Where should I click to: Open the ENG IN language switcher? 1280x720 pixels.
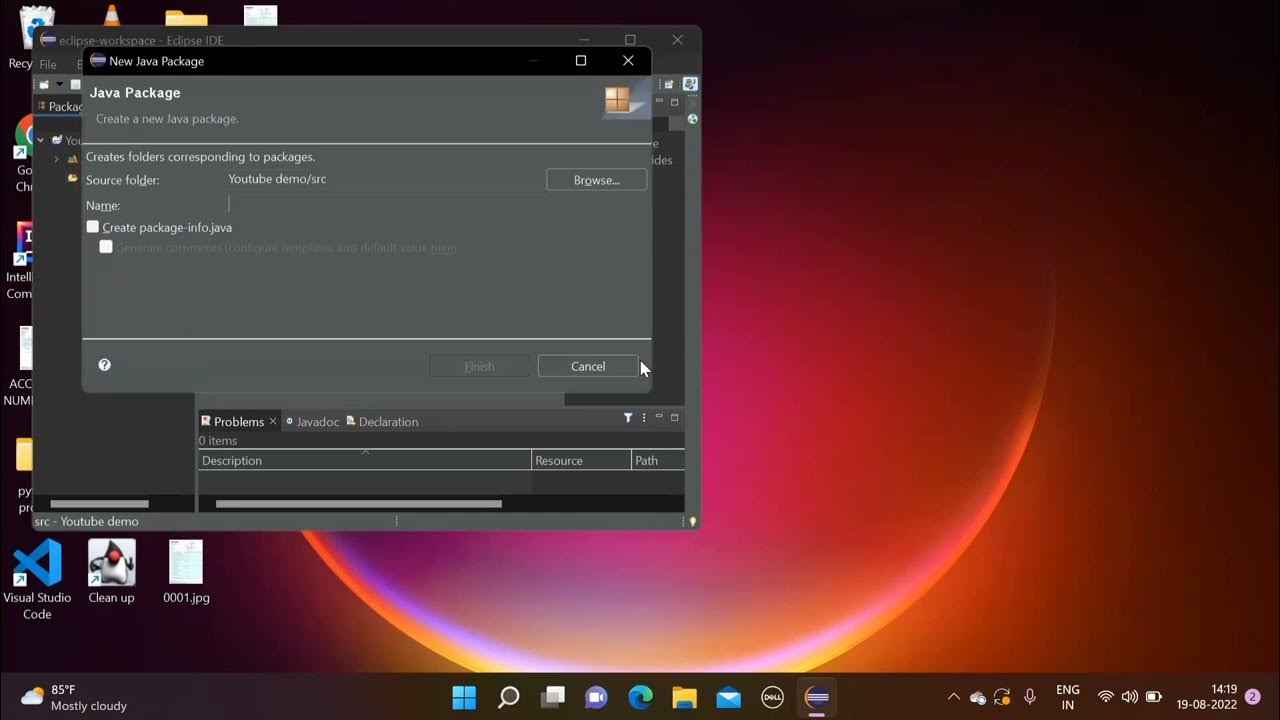(1067, 697)
